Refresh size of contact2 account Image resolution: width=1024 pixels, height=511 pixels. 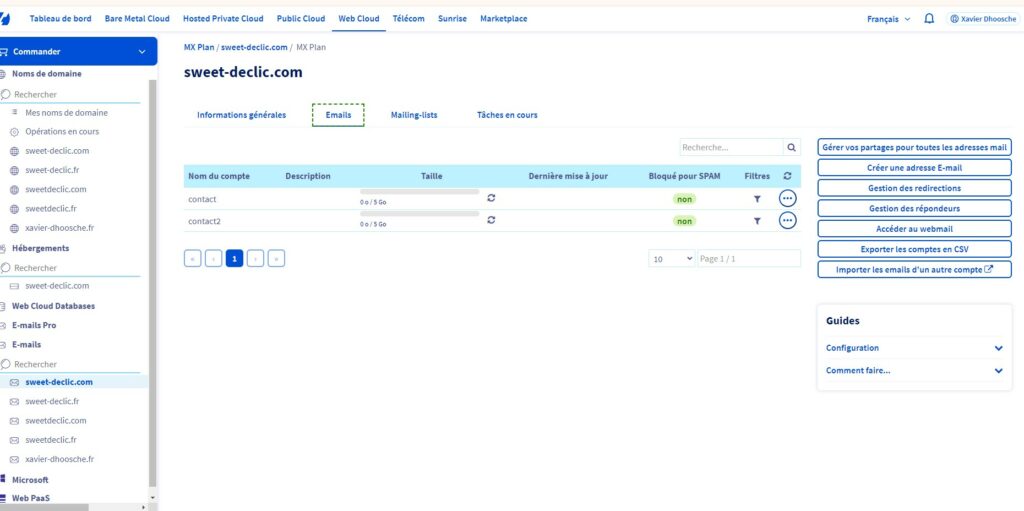(491, 220)
